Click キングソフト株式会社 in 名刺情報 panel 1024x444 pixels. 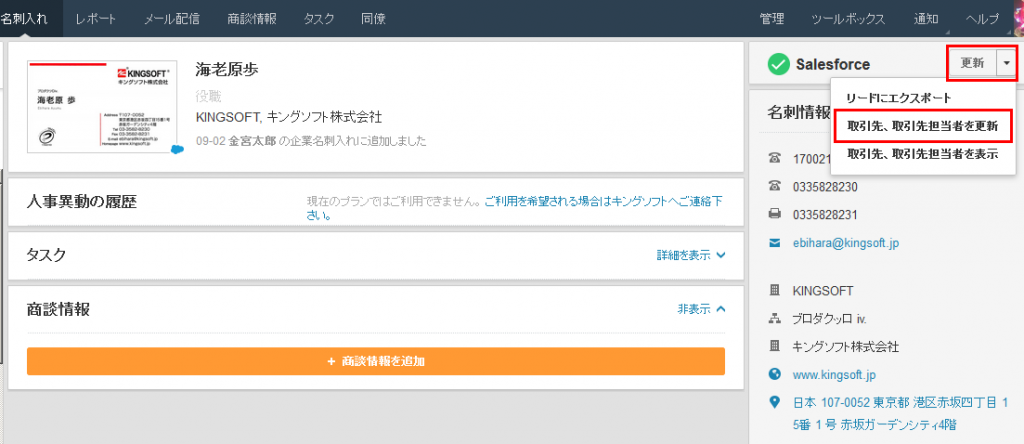click(845, 346)
